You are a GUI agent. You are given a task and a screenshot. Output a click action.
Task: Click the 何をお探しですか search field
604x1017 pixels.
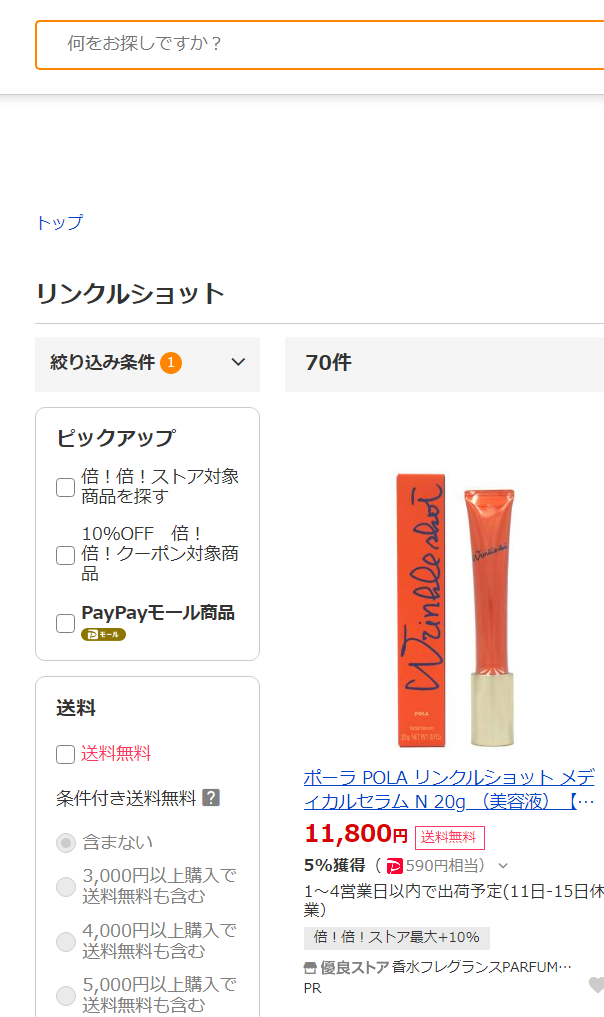pyautogui.click(x=320, y=45)
